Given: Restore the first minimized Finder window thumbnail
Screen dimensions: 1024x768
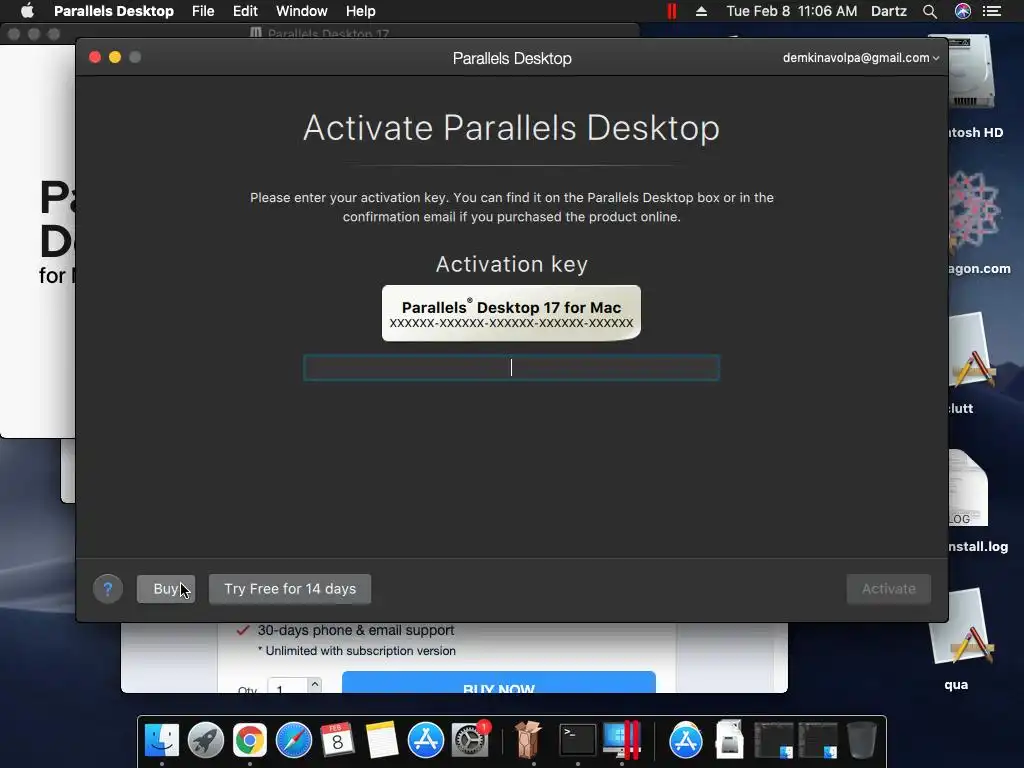Looking at the screenshot, I should tap(774, 741).
